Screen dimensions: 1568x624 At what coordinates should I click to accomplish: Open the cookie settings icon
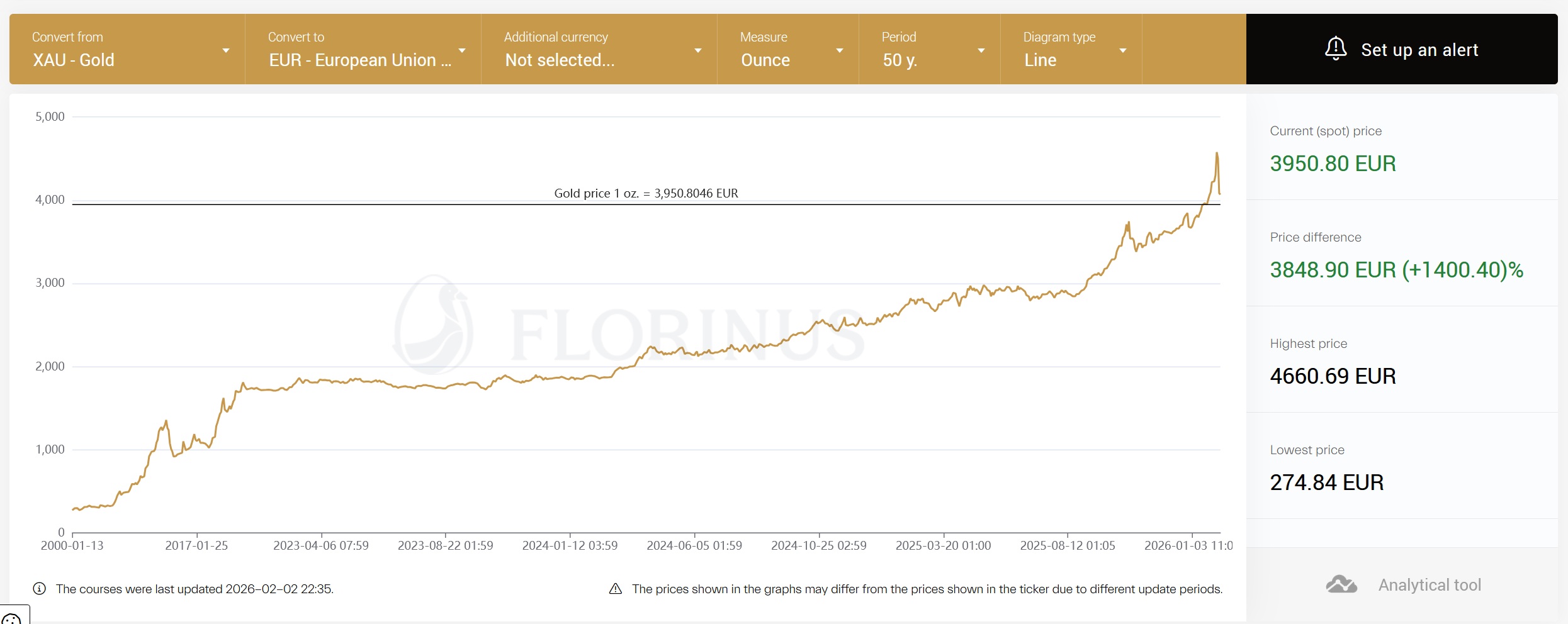[x=11, y=618]
